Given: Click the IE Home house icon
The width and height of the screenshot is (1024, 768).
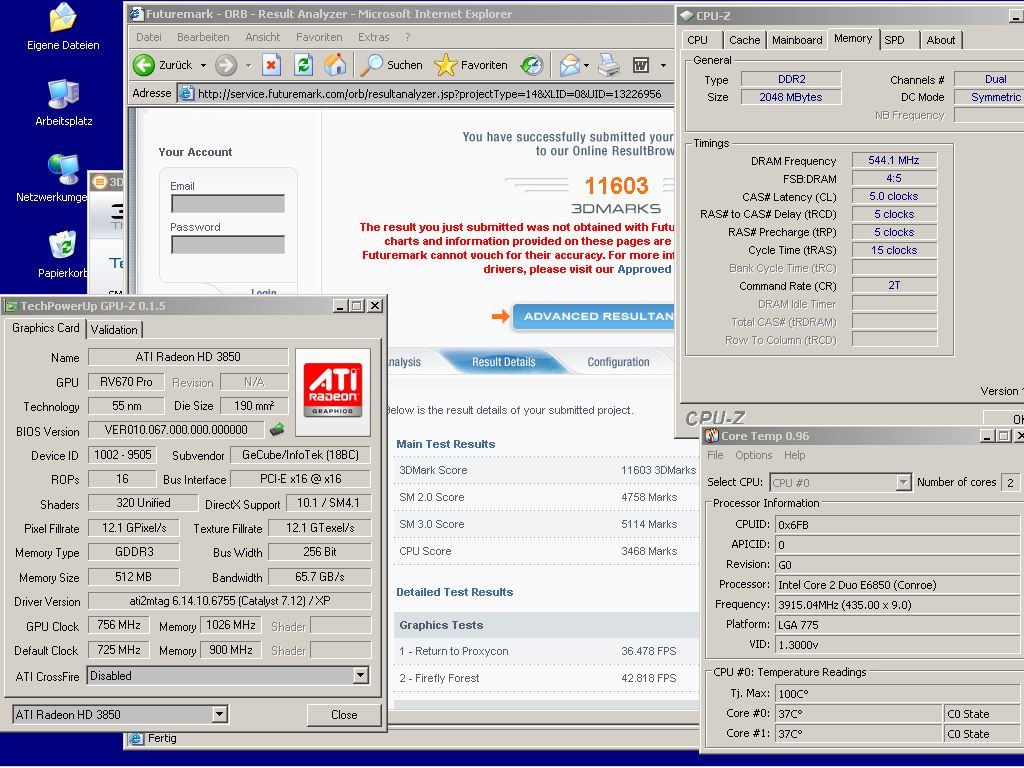Looking at the screenshot, I should click(x=334, y=64).
